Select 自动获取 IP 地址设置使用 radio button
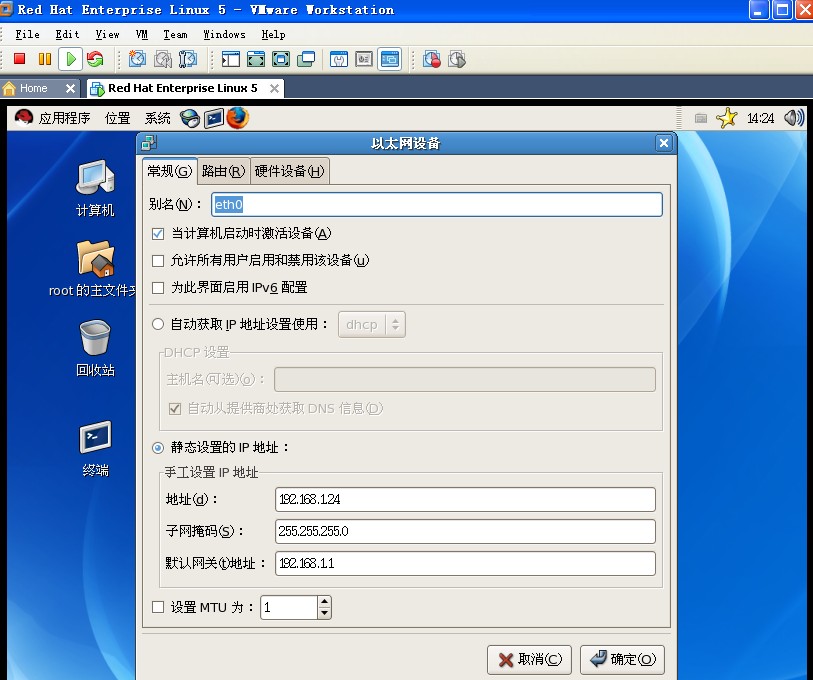Screen dimensions: 813x680 point(158,325)
